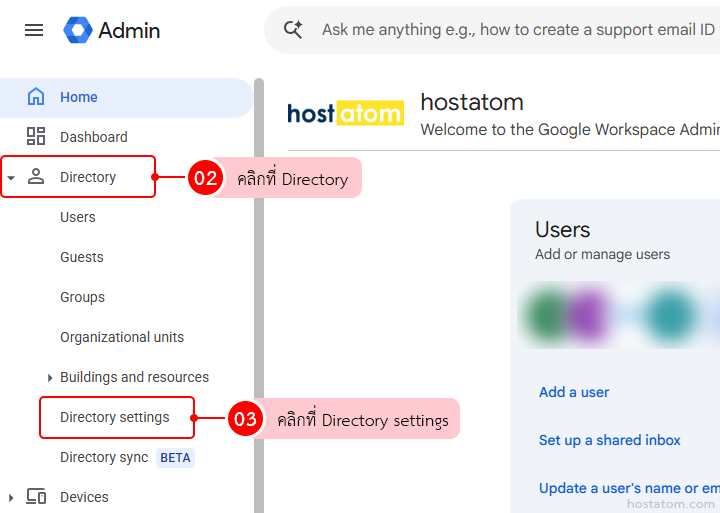Open Organizational units
Image resolution: width=720 pixels, height=513 pixels.
122,337
